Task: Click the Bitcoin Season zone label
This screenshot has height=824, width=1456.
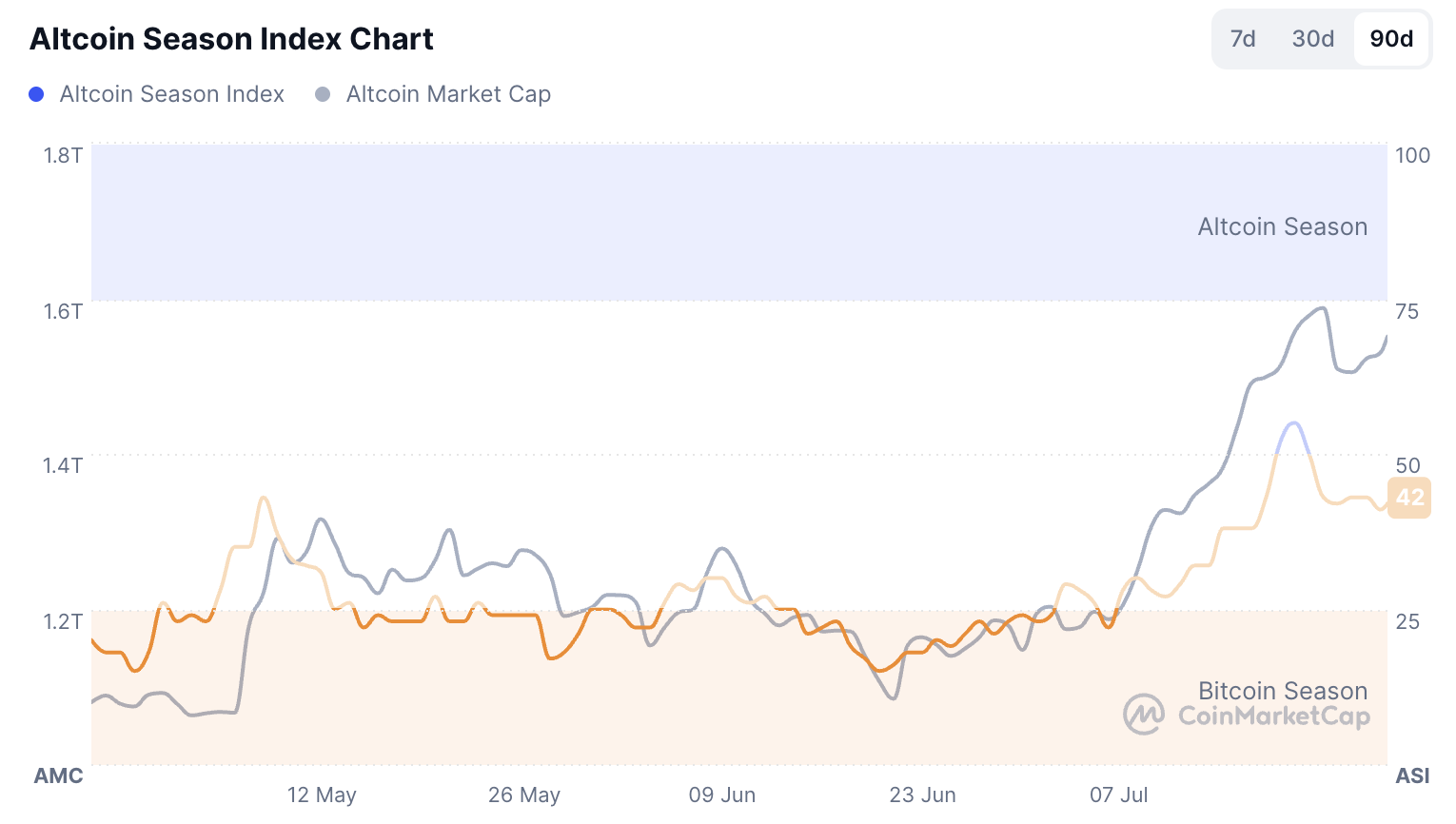Action: pyautogui.click(x=1282, y=691)
